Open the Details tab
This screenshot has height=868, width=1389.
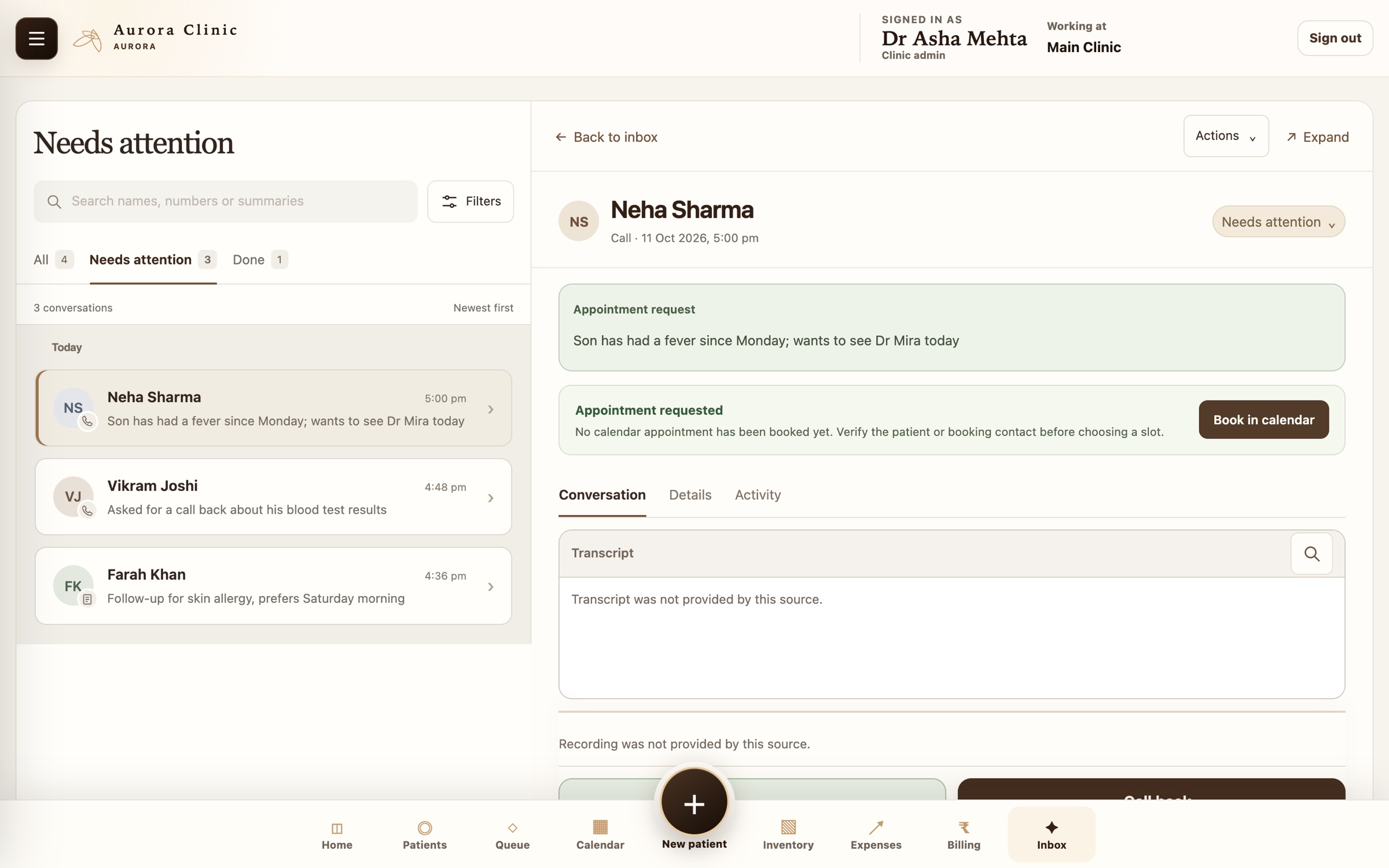point(690,495)
